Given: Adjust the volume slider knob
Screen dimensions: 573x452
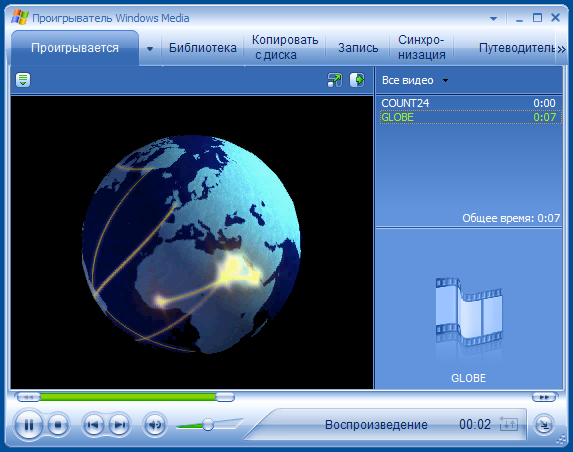Looking at the screenshot, I should click(x=208, y=425).
